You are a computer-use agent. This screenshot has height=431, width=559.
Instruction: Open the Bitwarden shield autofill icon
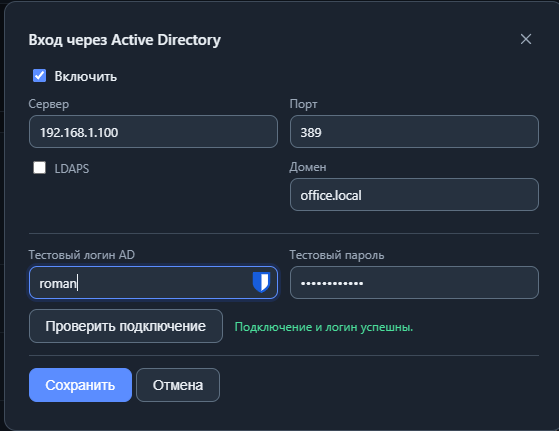click(261, 282)
